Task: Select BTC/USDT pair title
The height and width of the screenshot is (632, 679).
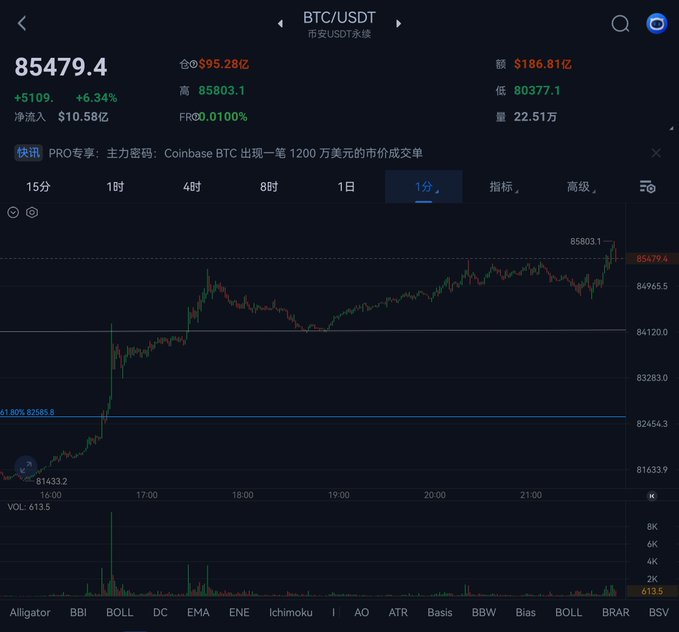Action: pos(339,18)
